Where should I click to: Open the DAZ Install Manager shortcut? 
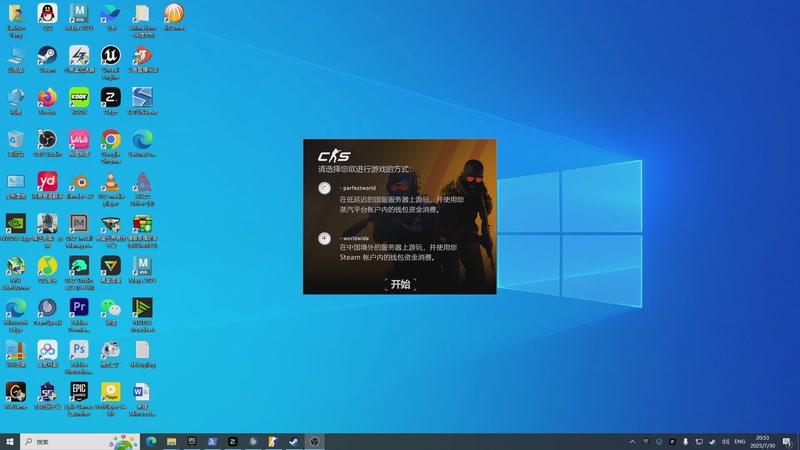pyautogui.click(x=79, y=231)
